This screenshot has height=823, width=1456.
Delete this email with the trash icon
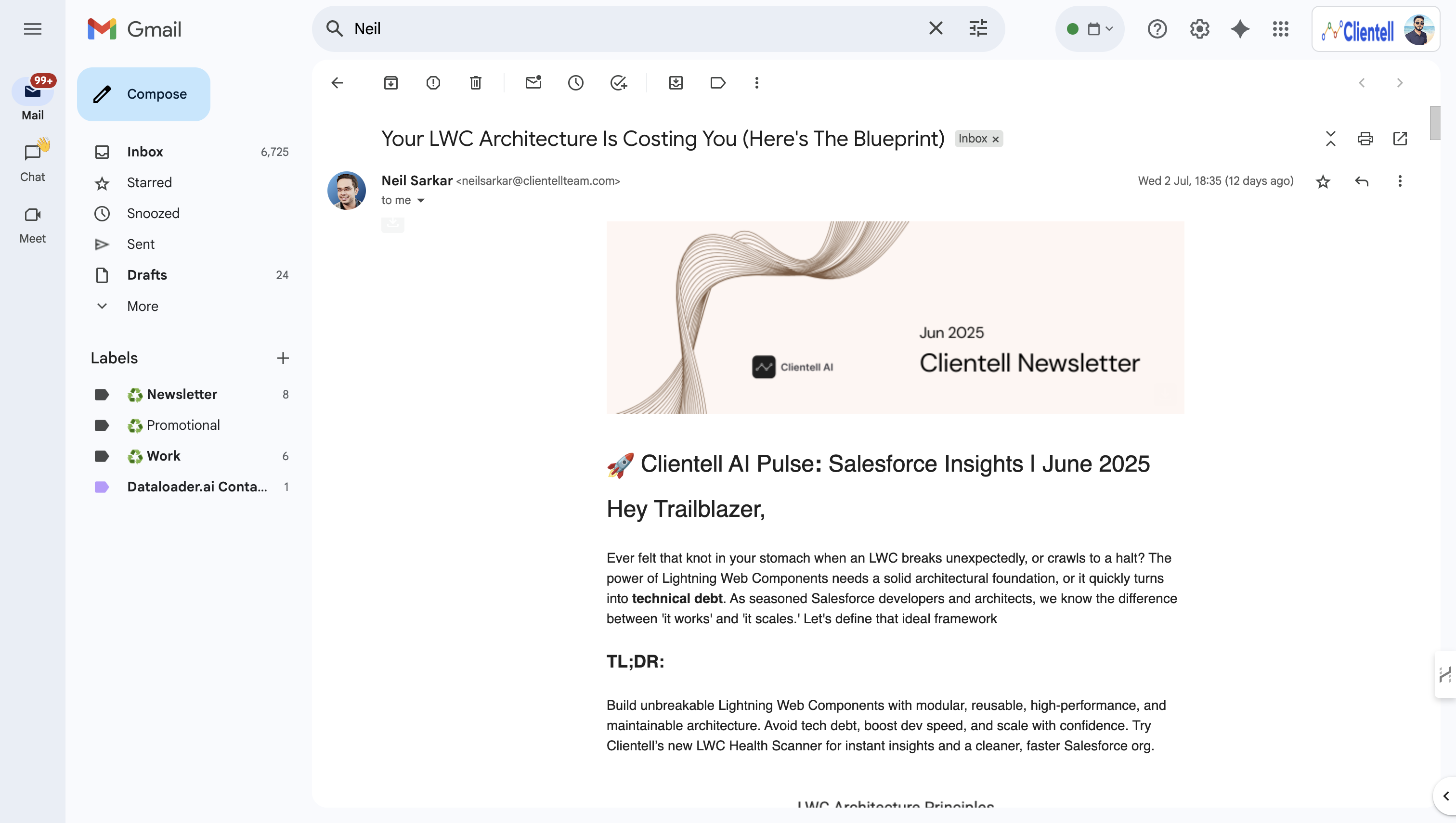476,83
